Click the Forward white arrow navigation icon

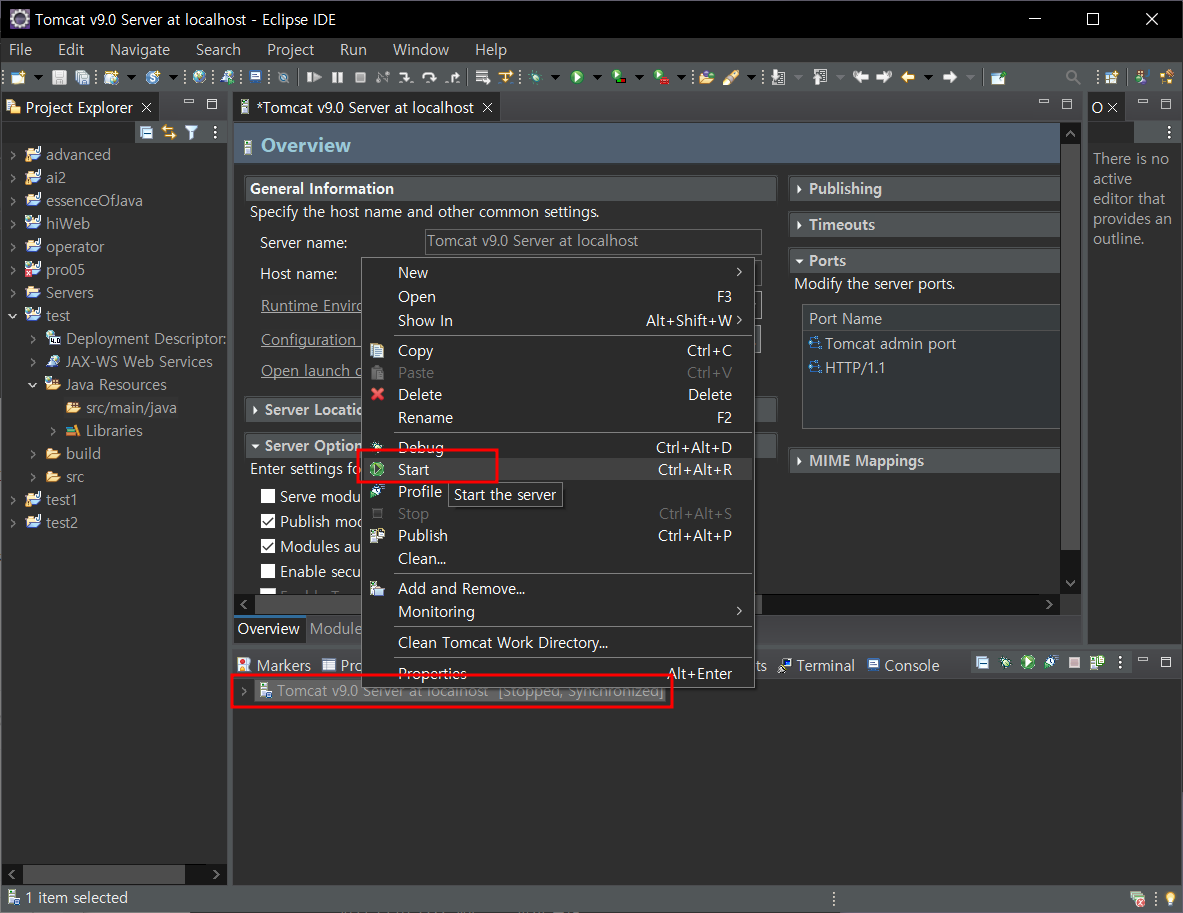pyautogui.click(x=950, y=77)
